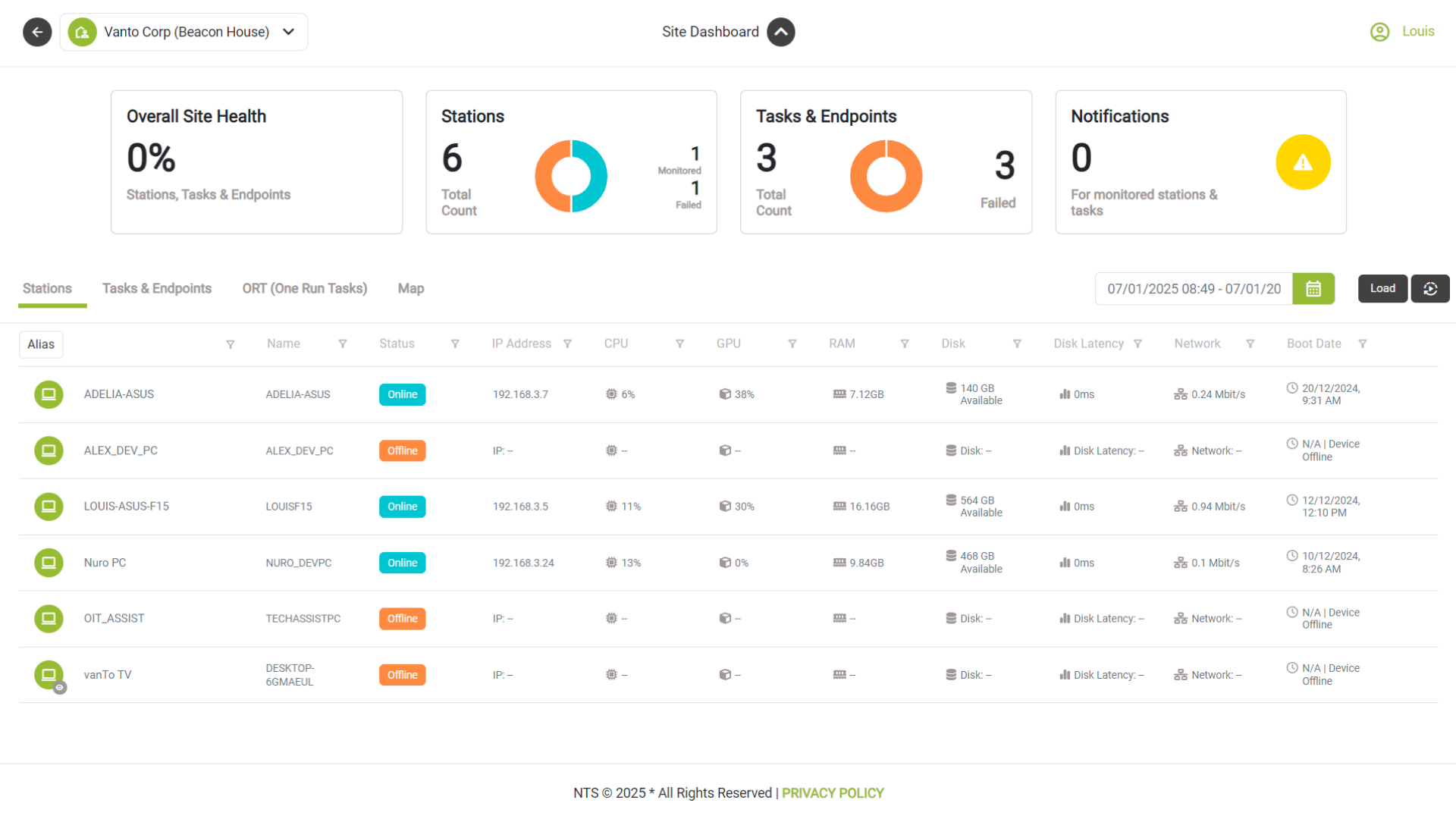This screenshot has height=819, width=1456.
Task: Click the yellow notification warning icon
Action: tap(1303, 162)
